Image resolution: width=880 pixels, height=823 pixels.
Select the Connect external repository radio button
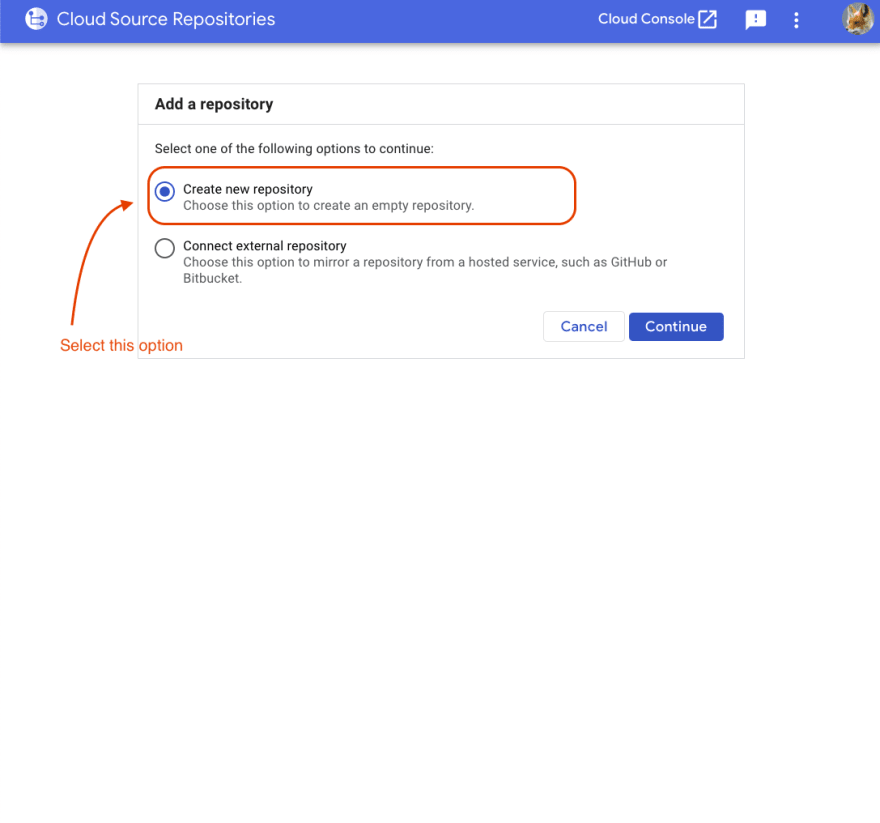pos(164,248)
